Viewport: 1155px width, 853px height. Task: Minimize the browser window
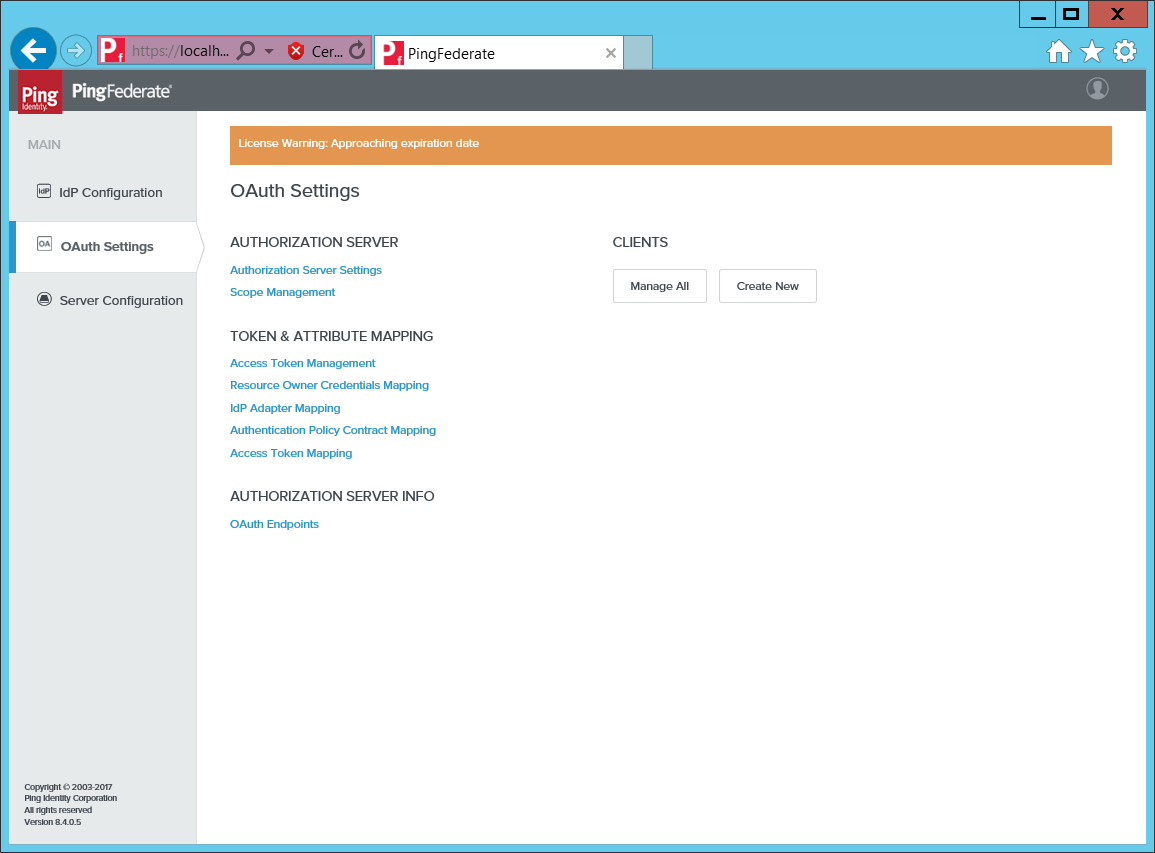1038,15
